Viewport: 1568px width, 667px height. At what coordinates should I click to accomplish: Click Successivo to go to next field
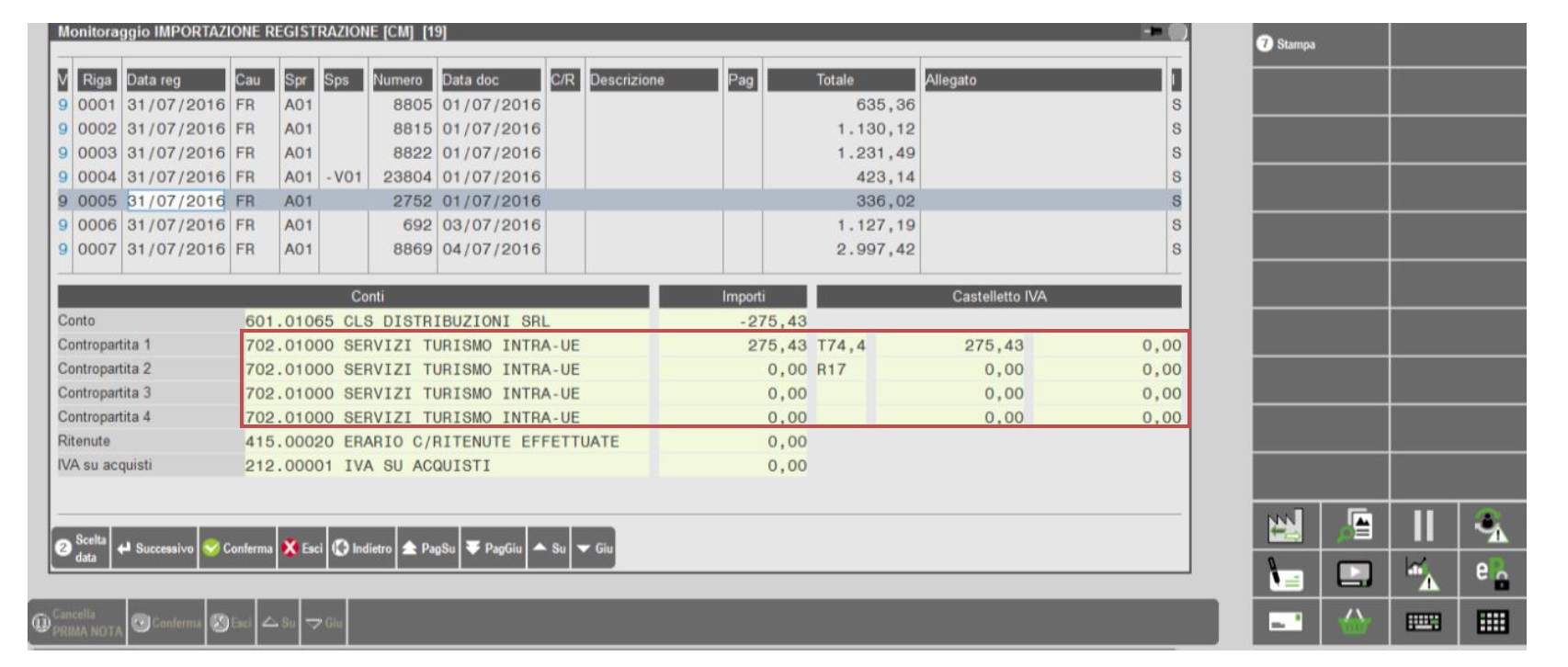[x=155, y=548]
